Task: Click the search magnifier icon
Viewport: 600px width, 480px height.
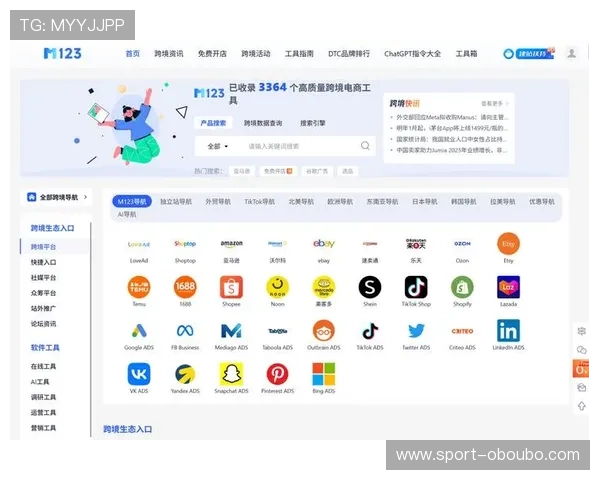Action: [x=365, y=145]
